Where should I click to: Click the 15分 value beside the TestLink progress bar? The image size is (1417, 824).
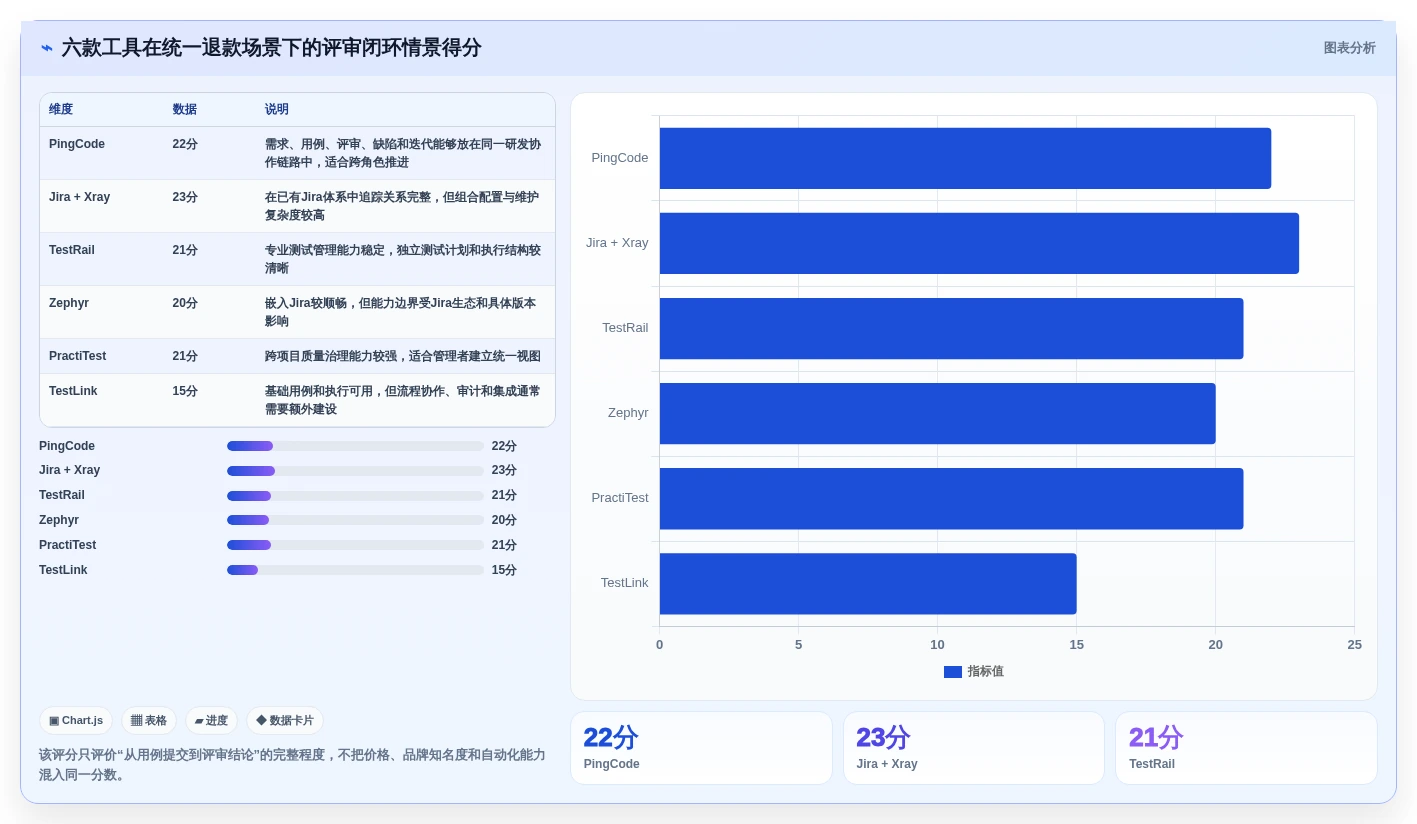(x=504, y=570)
